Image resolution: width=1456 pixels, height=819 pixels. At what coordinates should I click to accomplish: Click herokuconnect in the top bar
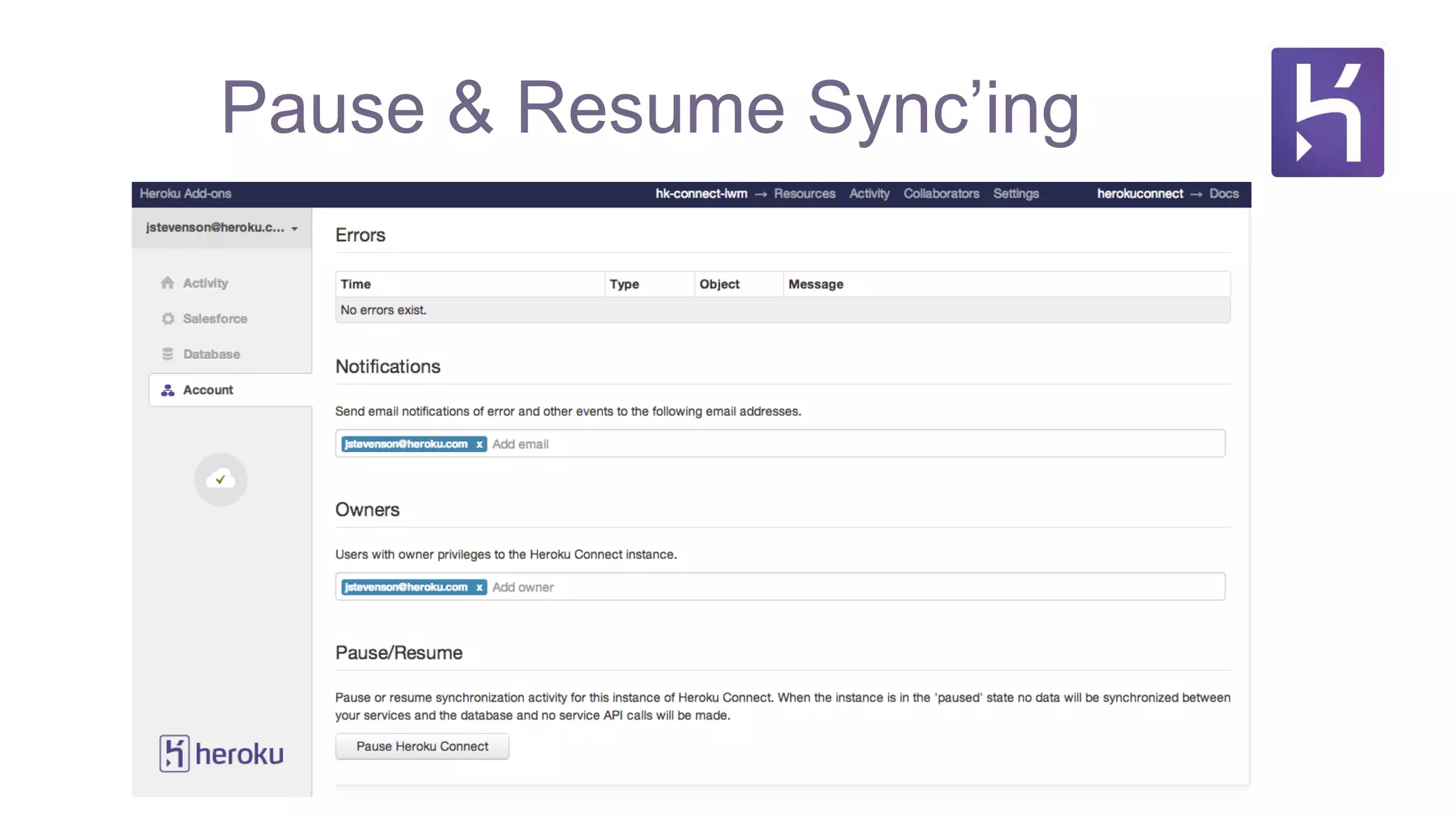coord(1140,193)
